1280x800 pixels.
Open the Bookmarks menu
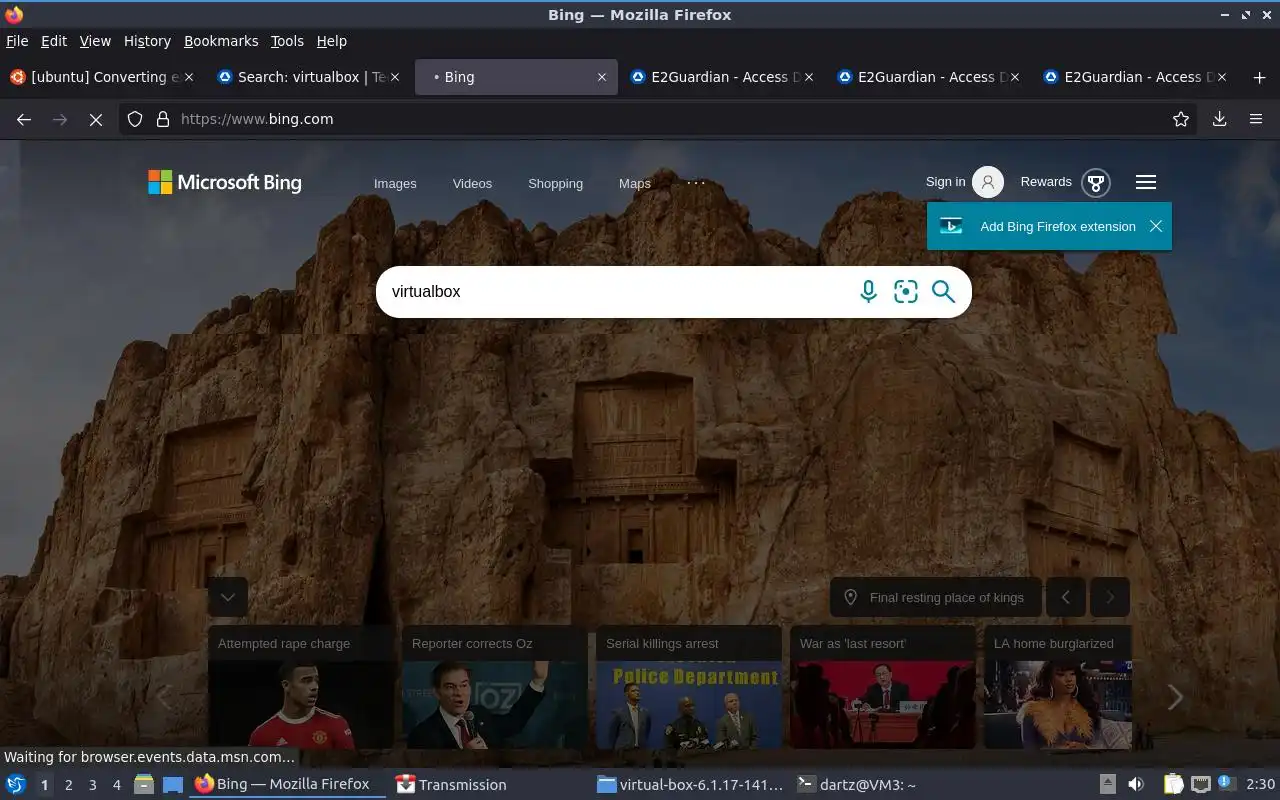(221, 41)
